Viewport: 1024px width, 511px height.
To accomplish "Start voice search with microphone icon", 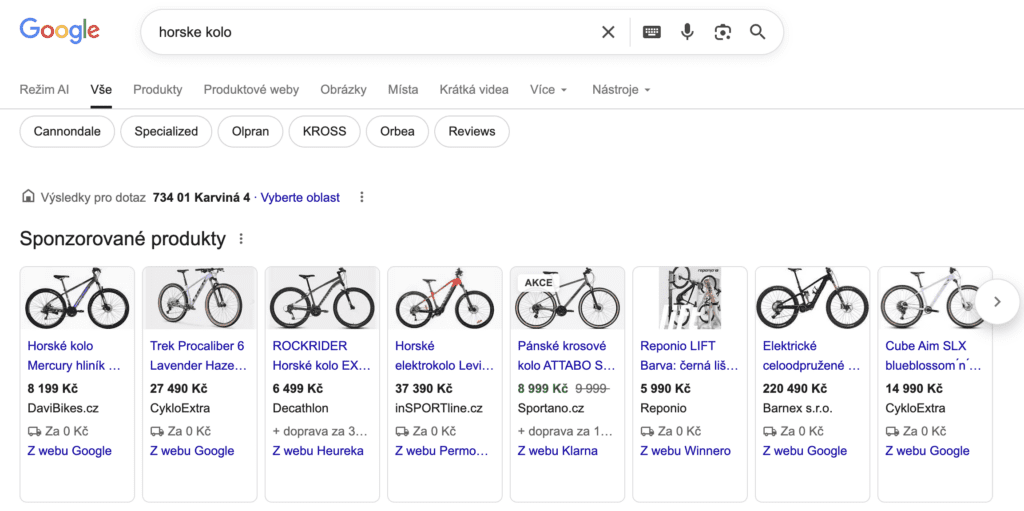I will click(687, 32).
